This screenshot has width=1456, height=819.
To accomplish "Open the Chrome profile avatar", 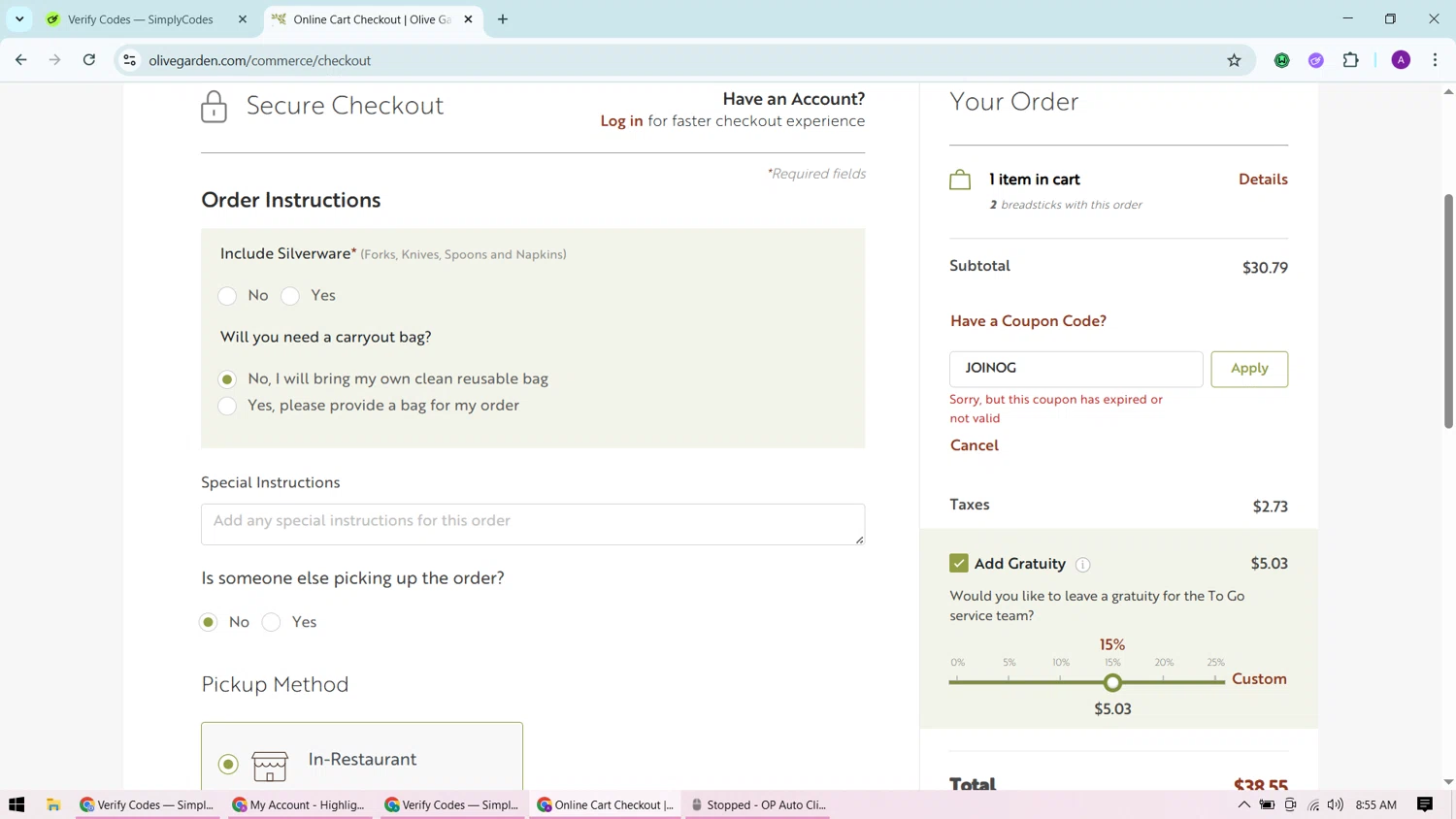I will click(1401, 60).
